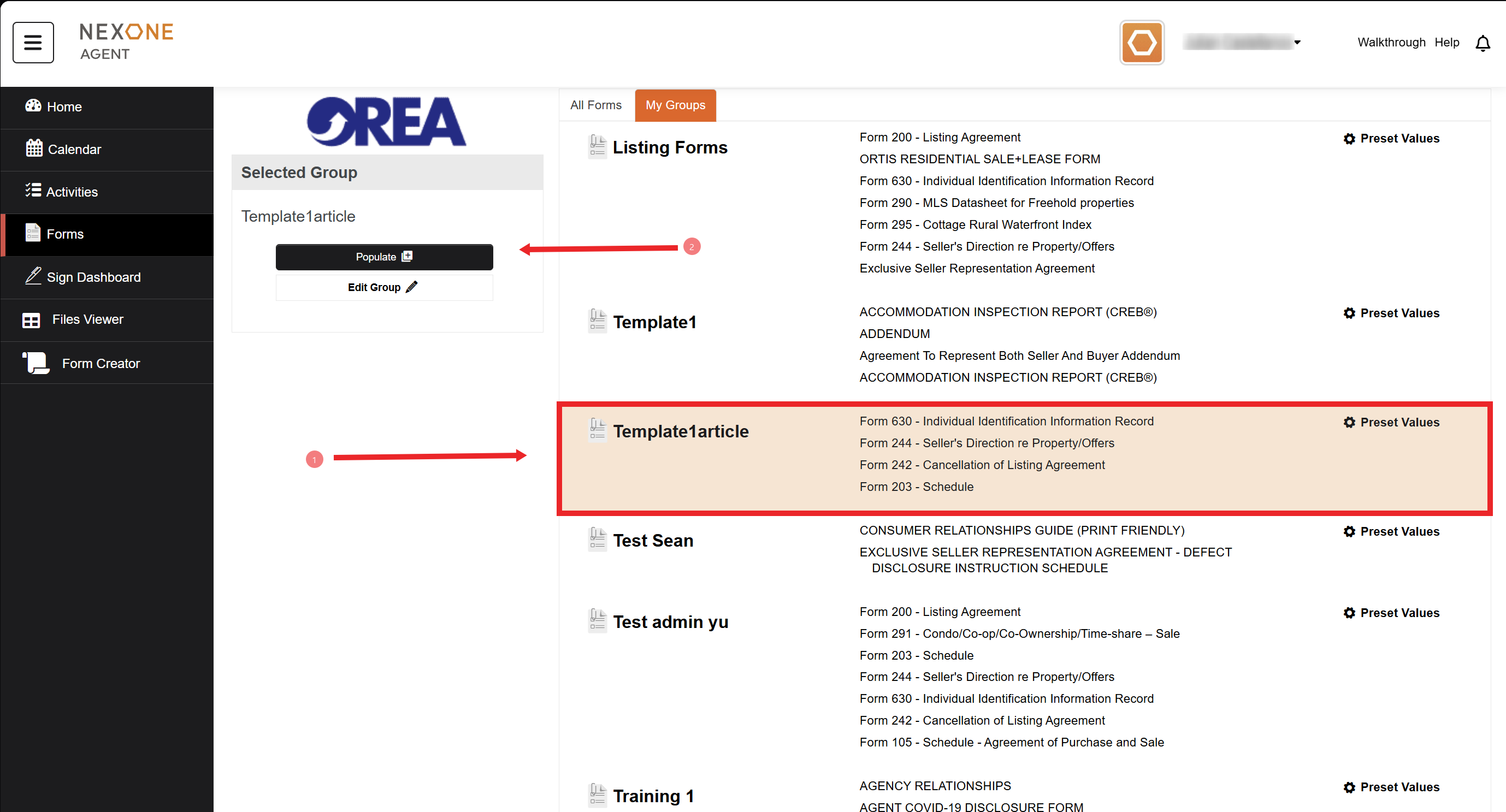Click the notification bell icon
The height and width of the screenshot is (812, 1506).
tap(1482, 43)
